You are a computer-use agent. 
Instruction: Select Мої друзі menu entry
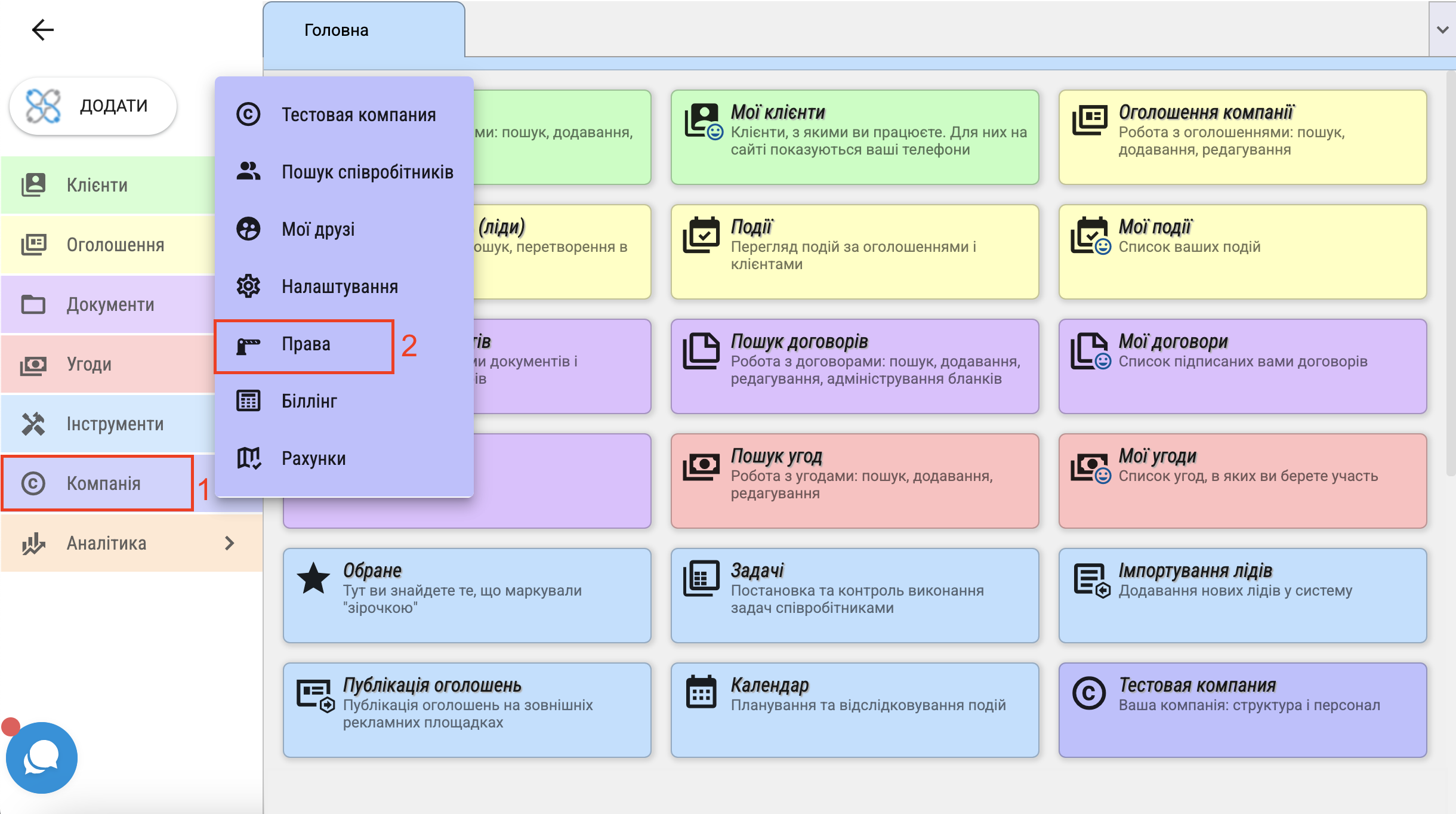click(x=344, y=229)
